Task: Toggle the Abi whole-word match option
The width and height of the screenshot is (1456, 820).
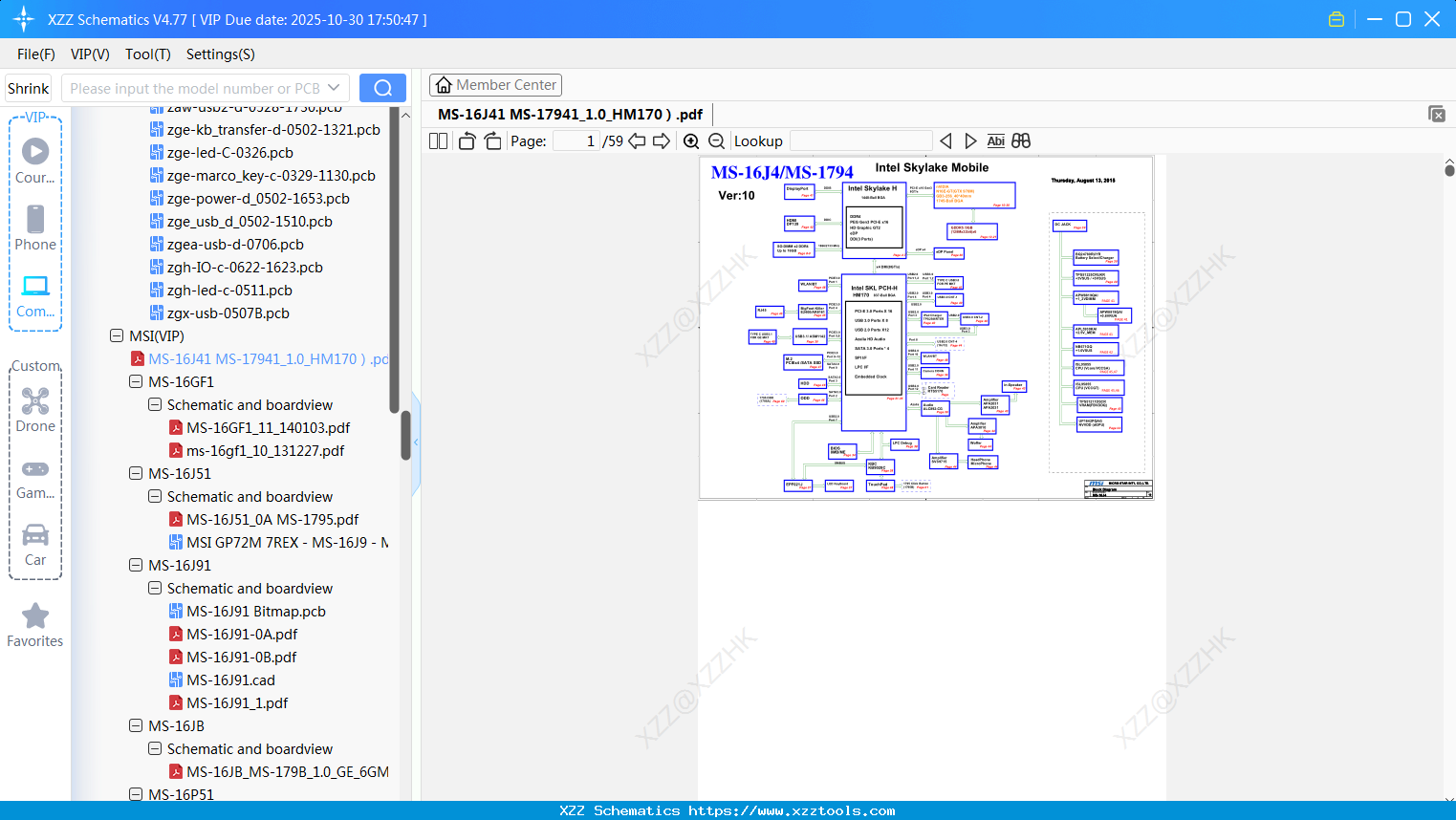Action: click(996, 141)
